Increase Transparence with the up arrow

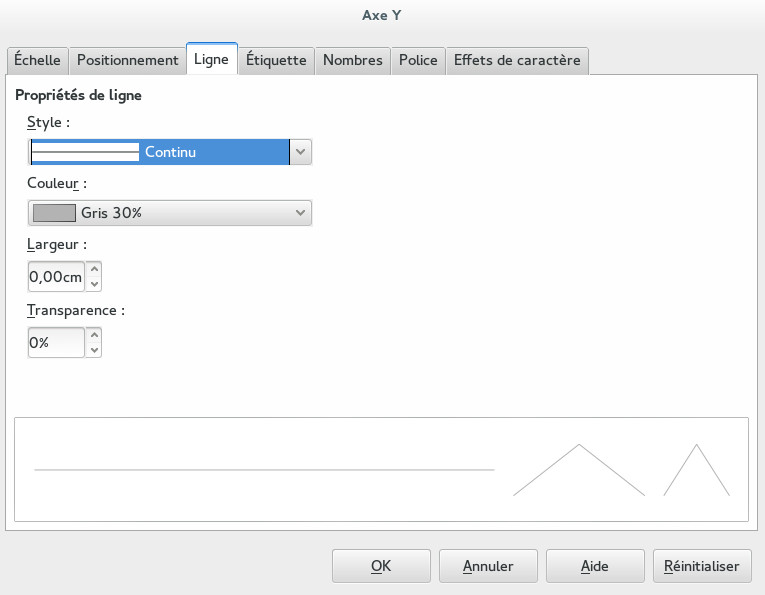tap(94, 336)
